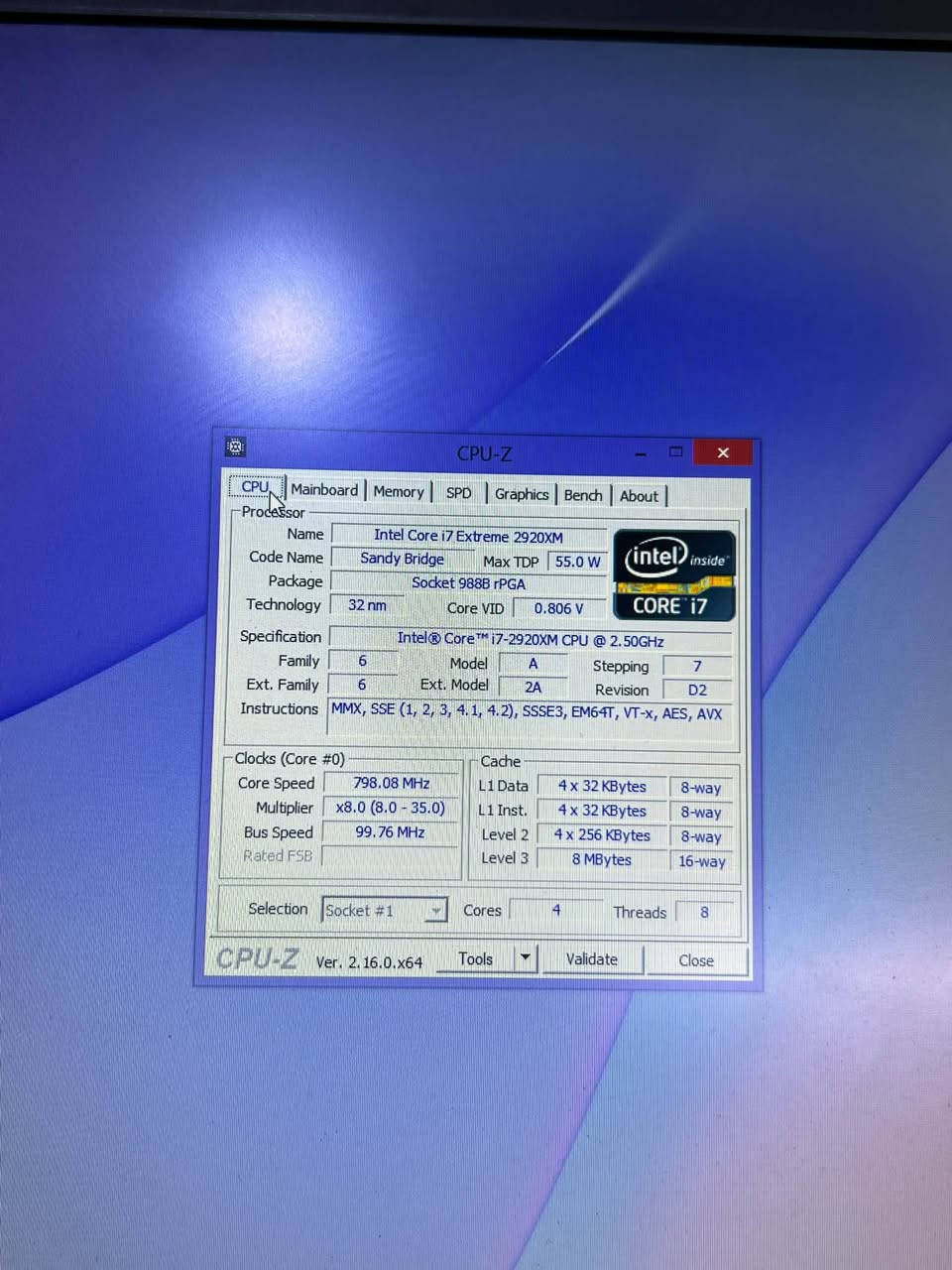Switch to the Mainboard tab
This screenshot has height=1270, width=952.
tap(324, 490)
